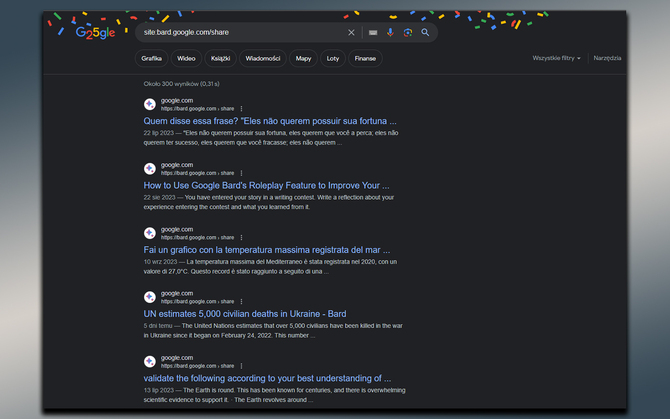Open 'UN estimates 5,000 civilian deaths' link
Image resolution: width=670 pixels, height=419 pixels.
click(245, 314)
